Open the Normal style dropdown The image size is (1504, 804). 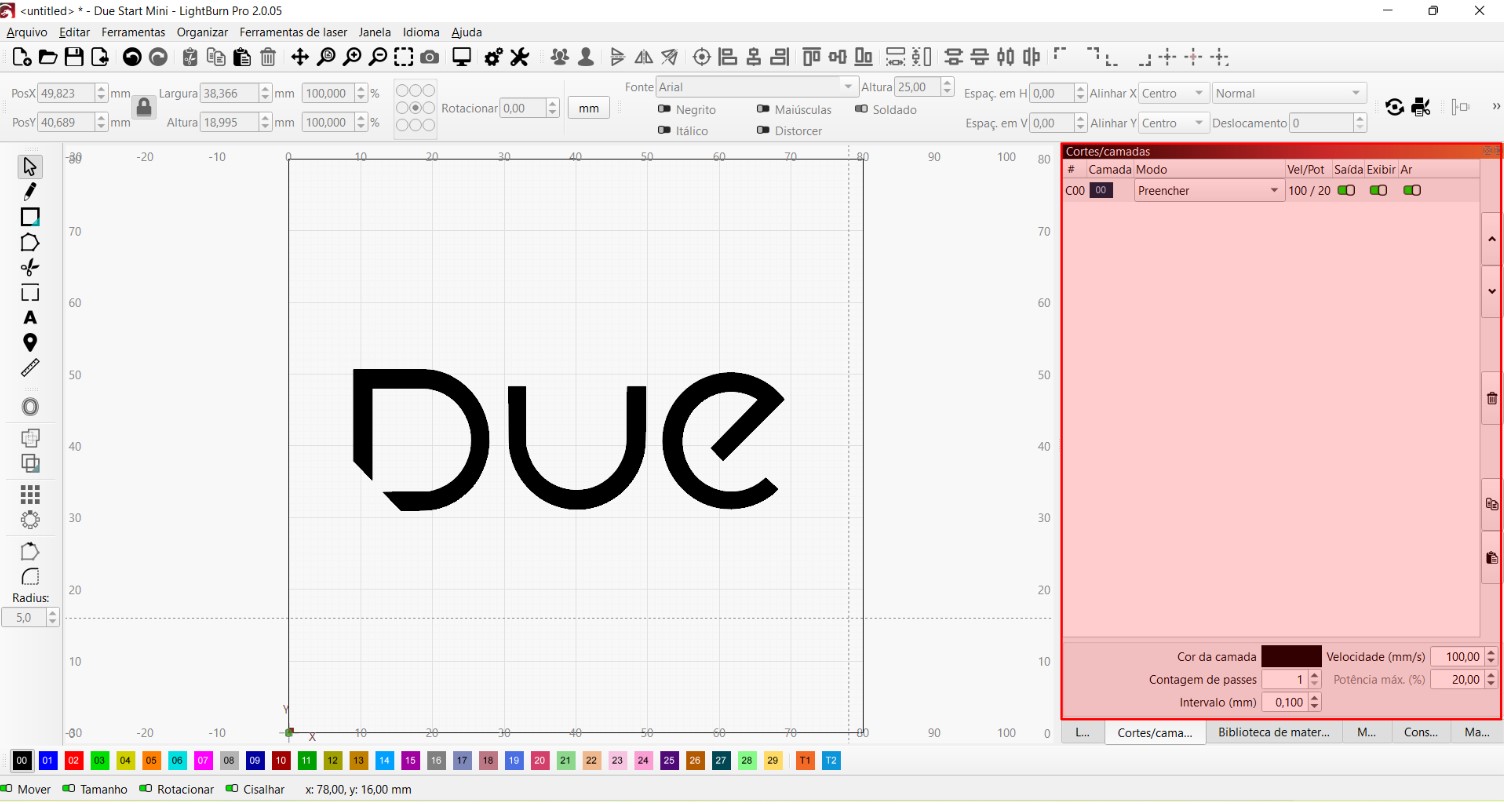[1289, 93]
